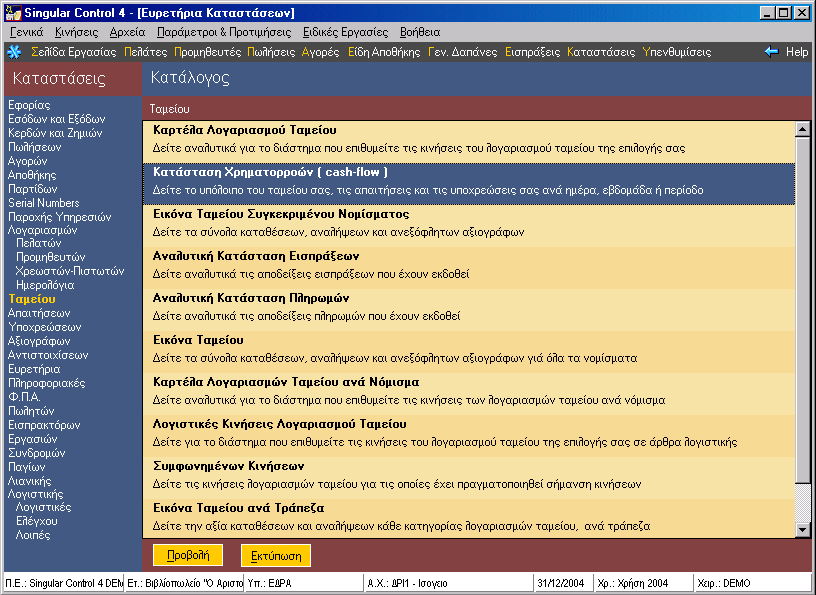Select Λογιστικής category in the sidebar
Screen dimensions: 816x595
(x=35, y=494)
